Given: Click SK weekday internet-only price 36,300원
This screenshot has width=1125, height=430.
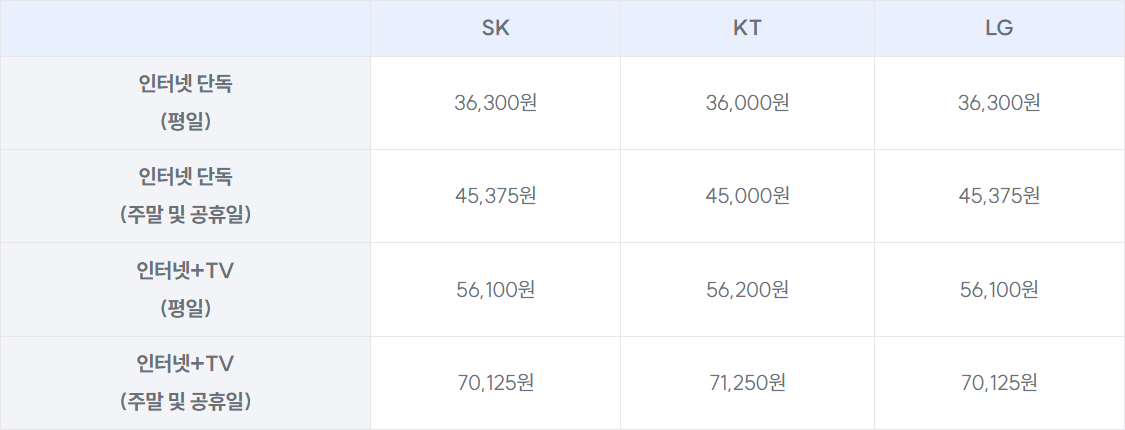Looking at the screenshot, I should tap(496, 103).
